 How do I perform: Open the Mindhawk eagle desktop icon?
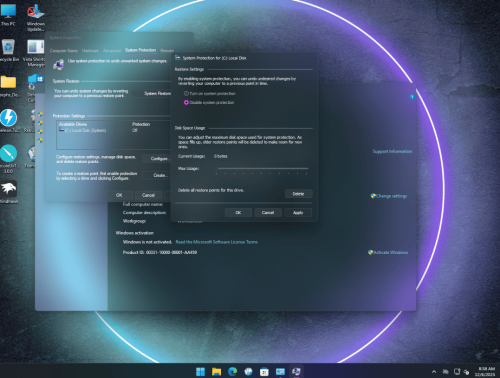[x=8, y=192]
